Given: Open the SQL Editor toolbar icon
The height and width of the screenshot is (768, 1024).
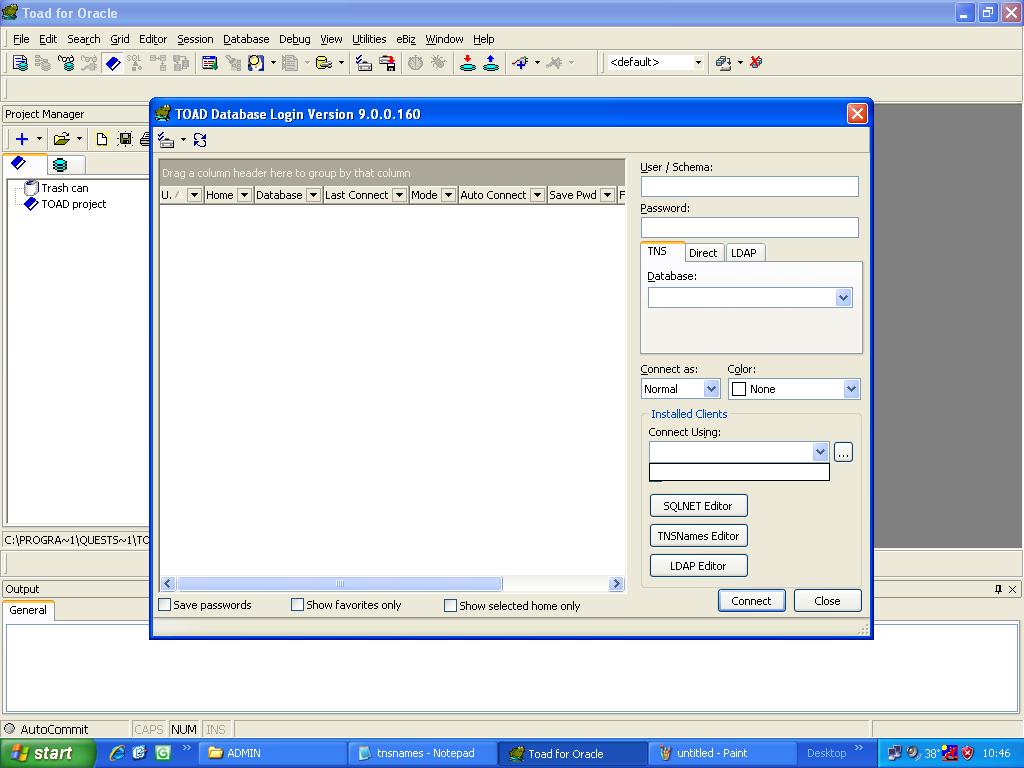Looking at the screenshot, I should click(20, 63).
